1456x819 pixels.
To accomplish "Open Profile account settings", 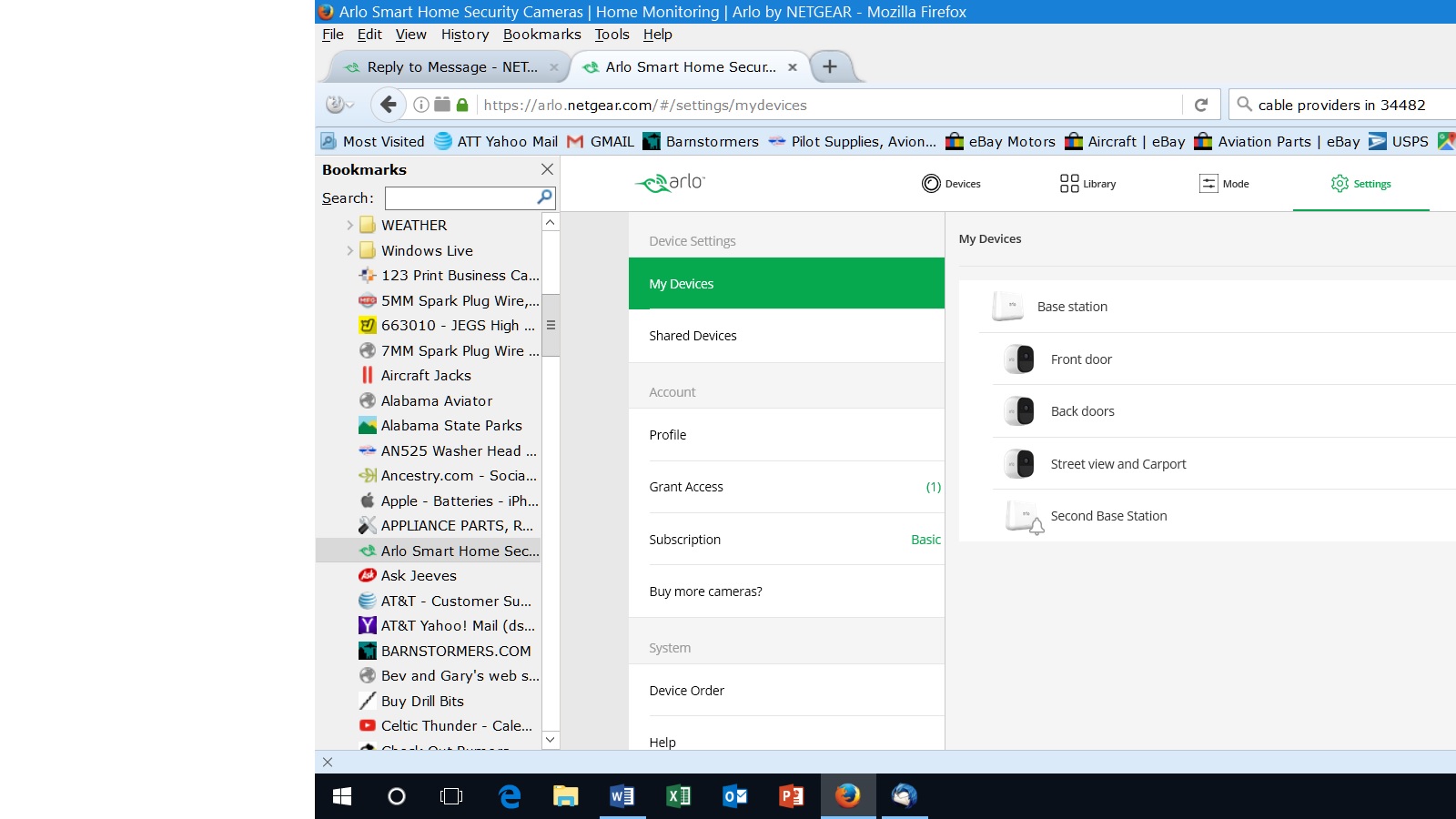I will 786,435.
